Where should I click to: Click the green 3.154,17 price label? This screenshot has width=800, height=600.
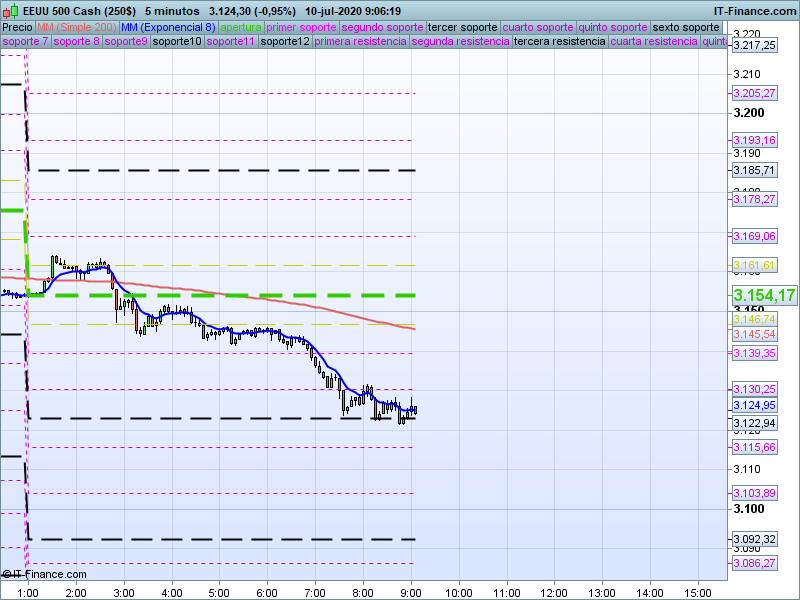(764, 296)
